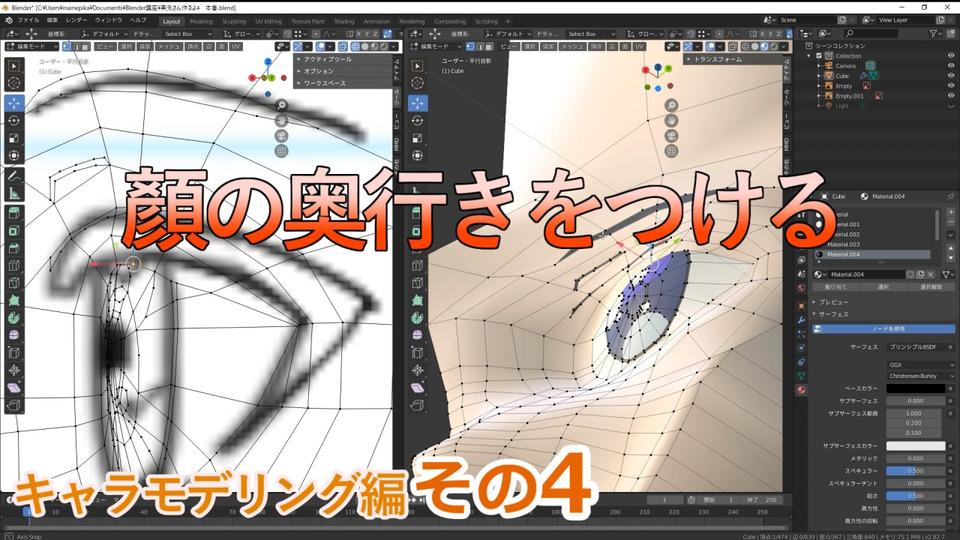960x540 pixels.
Task: Click the Use Nodes (ノードを使用) button
Action: 883,329
